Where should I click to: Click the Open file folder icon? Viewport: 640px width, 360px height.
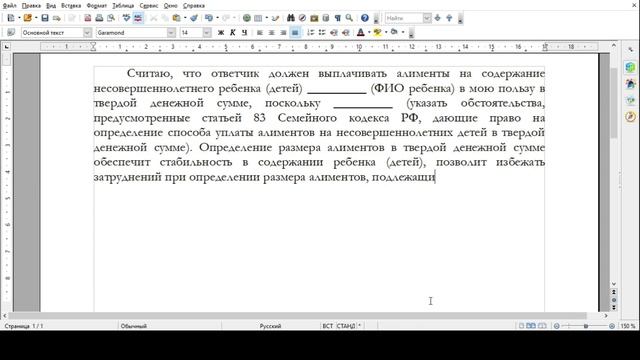(27, 18)
